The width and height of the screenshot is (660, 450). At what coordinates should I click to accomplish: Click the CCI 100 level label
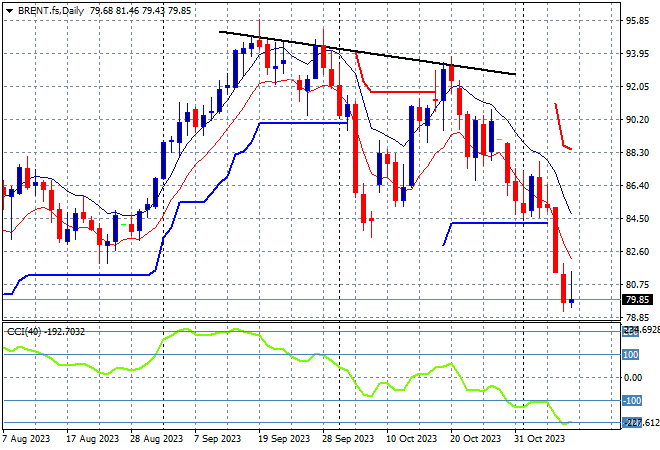(631, 355)
